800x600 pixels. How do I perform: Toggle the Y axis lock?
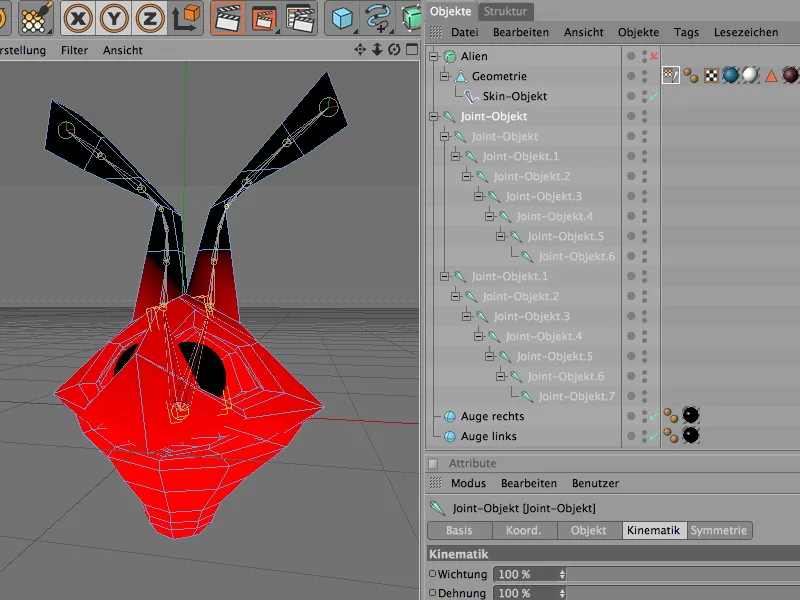[114, 18]
